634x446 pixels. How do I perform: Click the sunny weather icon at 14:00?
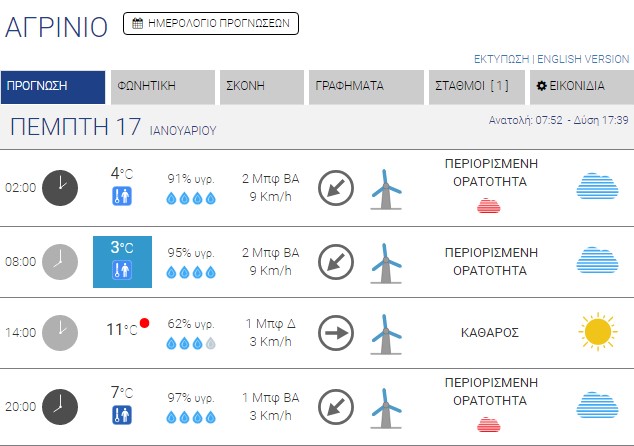(x=597, y=331)
